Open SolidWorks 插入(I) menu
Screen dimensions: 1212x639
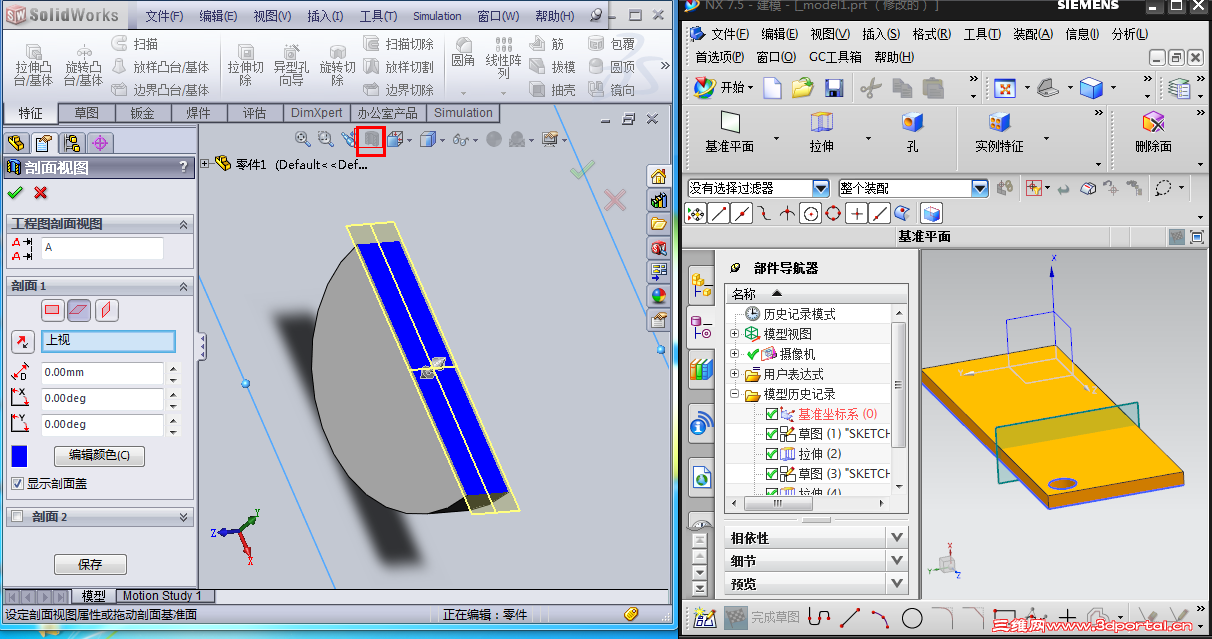click(325, 16)
